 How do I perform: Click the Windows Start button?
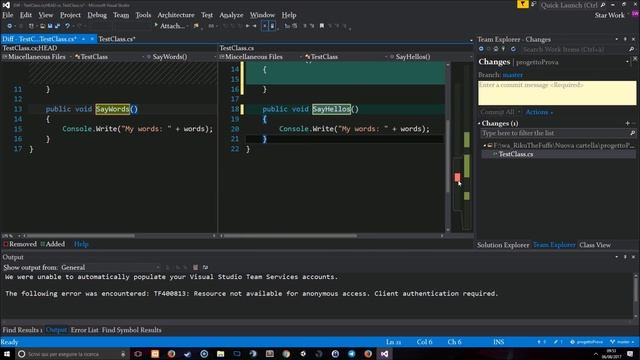(x=7, y=354)
